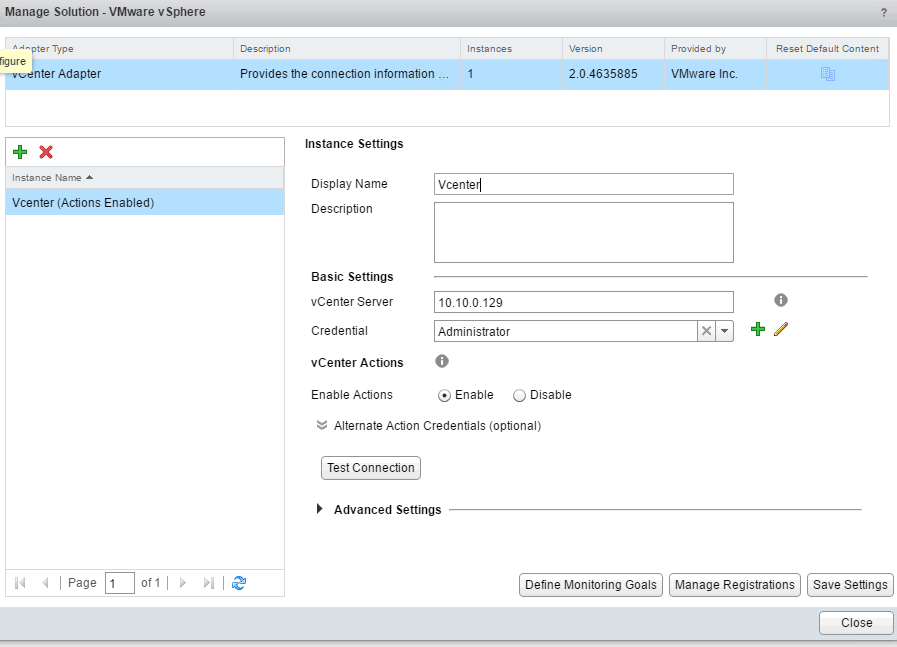The image size is (897, 647).
Task: Go to last page of instances
Action: tap(209, 583)
